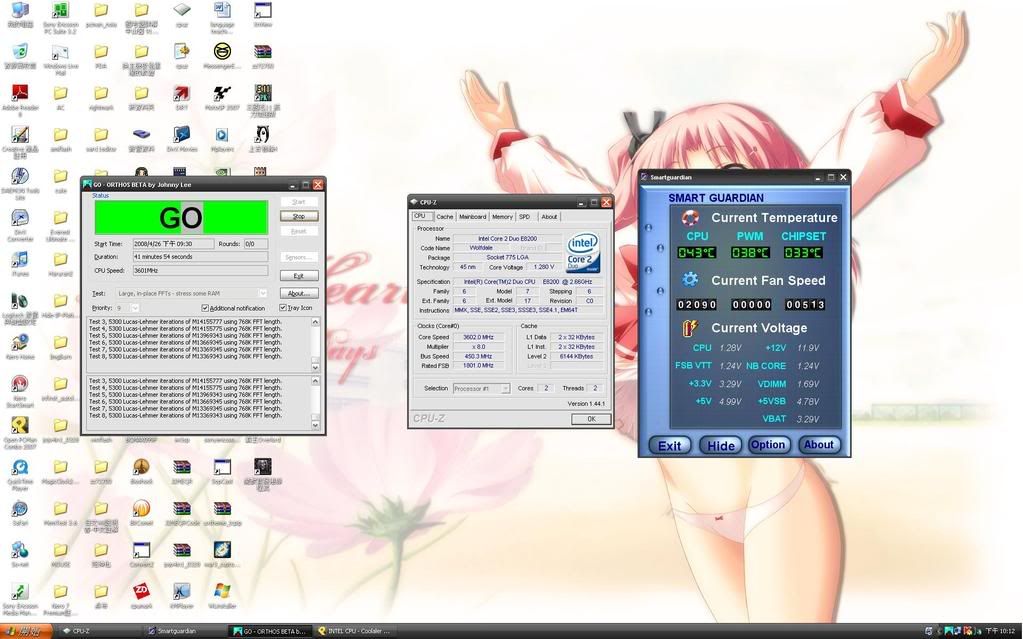Image resolution: width=1023 pixels, height=639 pixels.
Task: Click the fan speed value 02090
Action: point(697,304)
